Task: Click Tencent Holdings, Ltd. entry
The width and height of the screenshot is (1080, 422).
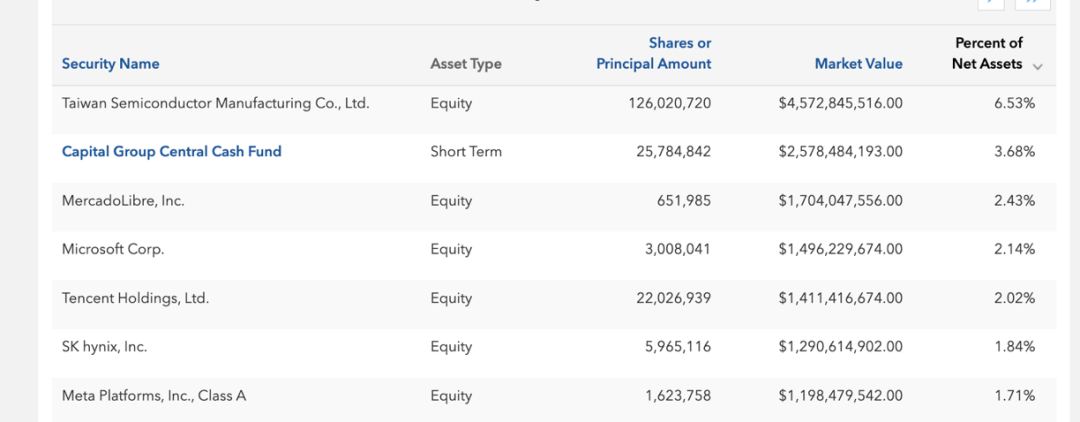Action: 135,299
